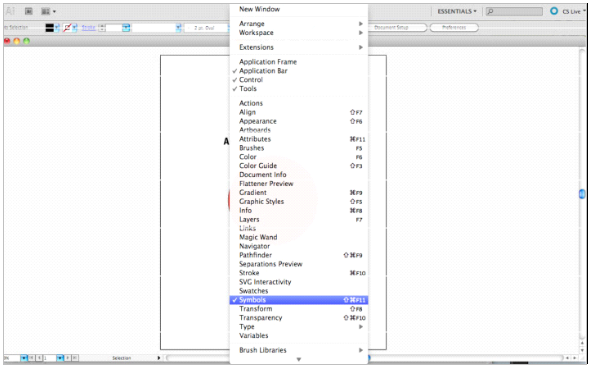Open the Magic Wand panel

[299, 237]
